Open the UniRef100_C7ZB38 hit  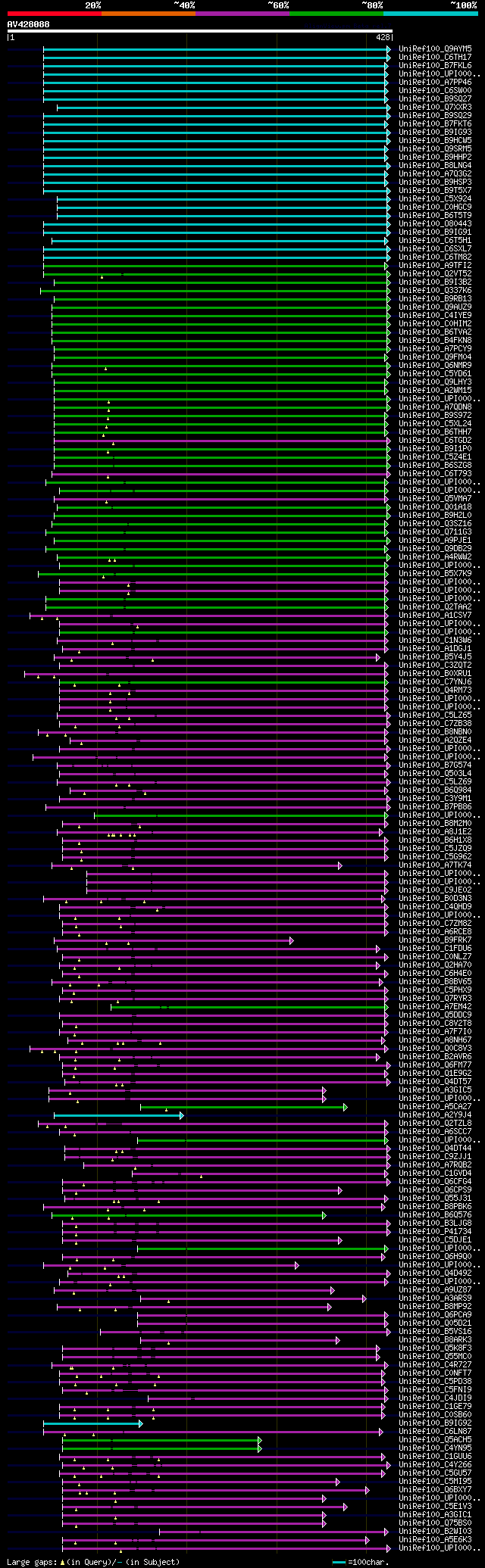point(435,723)
